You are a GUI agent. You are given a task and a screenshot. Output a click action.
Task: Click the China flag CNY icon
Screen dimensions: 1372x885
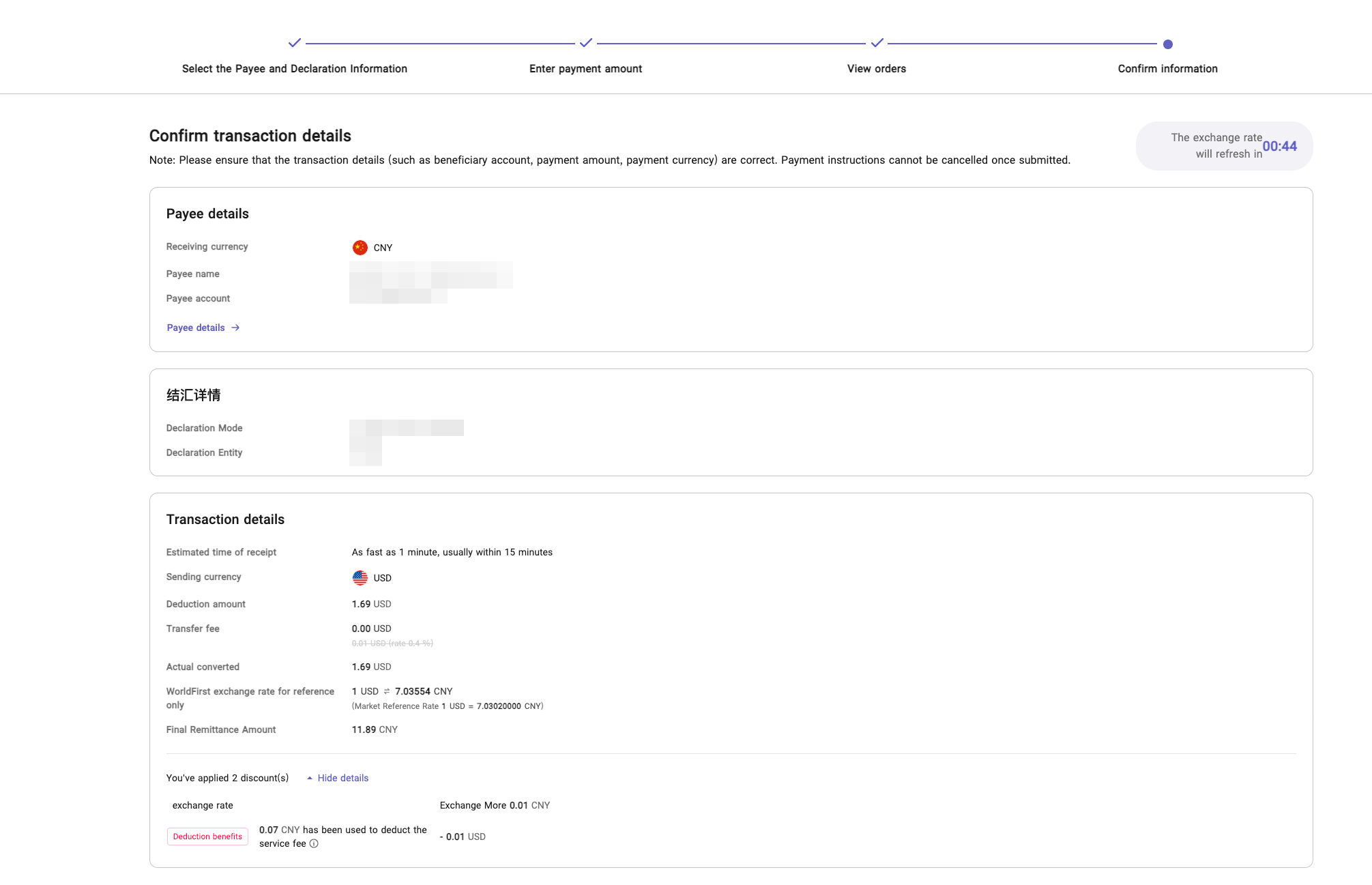tap(360, 248)
